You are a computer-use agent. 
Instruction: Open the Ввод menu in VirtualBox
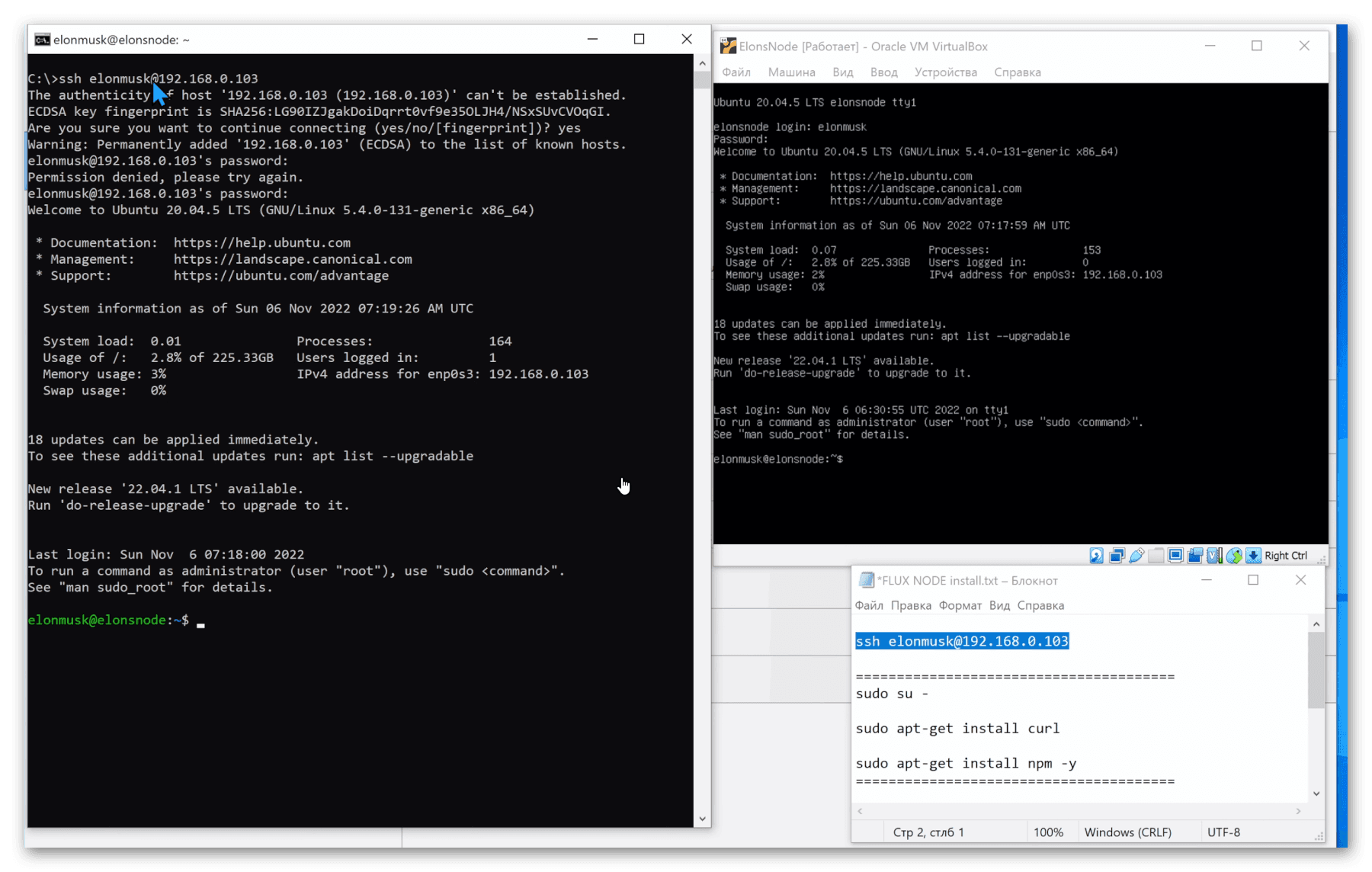(x=883, y=72)
